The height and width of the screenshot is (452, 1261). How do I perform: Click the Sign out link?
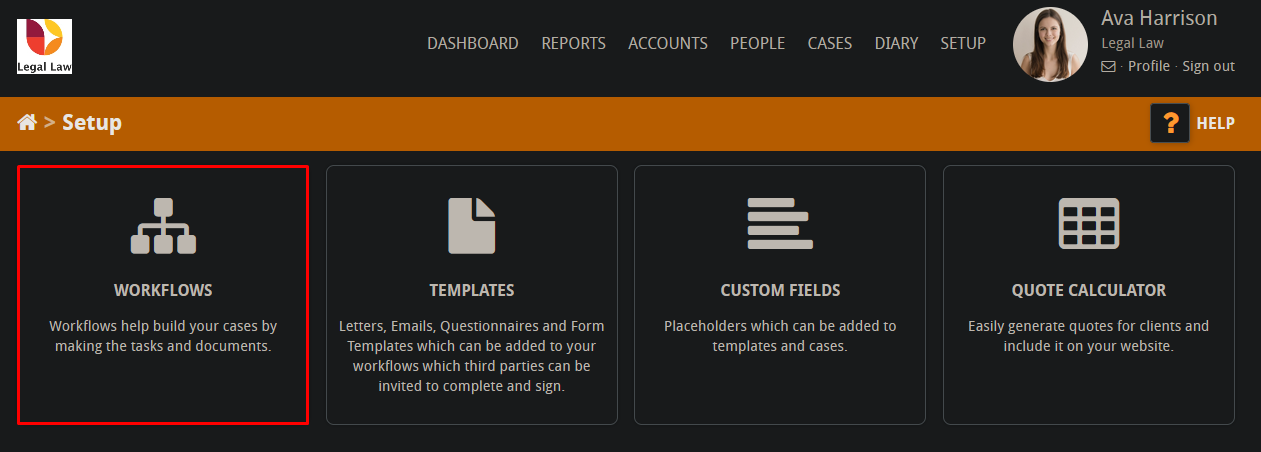click(1208, 66)
